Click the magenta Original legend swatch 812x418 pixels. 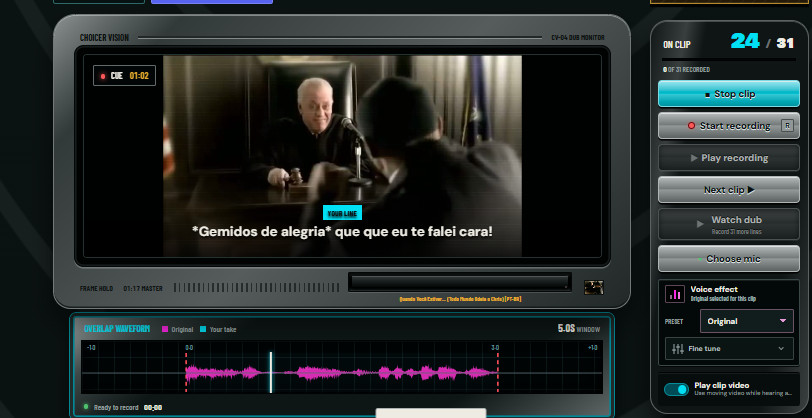165,329
